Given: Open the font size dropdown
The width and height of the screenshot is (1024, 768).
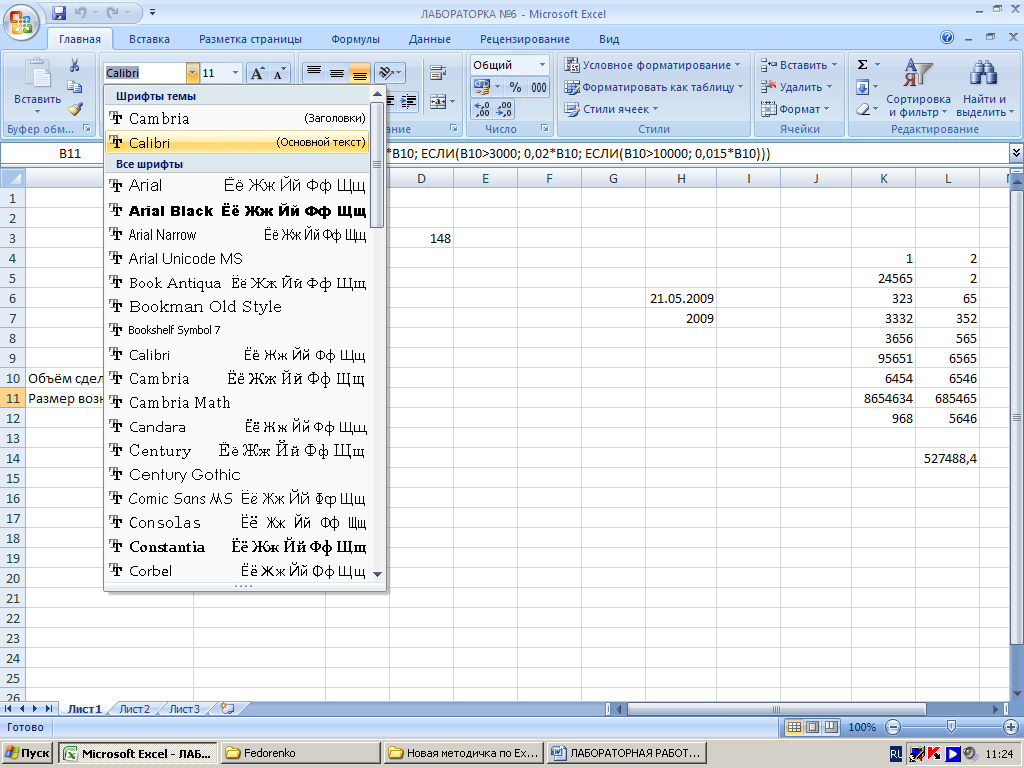Looking at the screenshot, I should [x=236, y=73].
